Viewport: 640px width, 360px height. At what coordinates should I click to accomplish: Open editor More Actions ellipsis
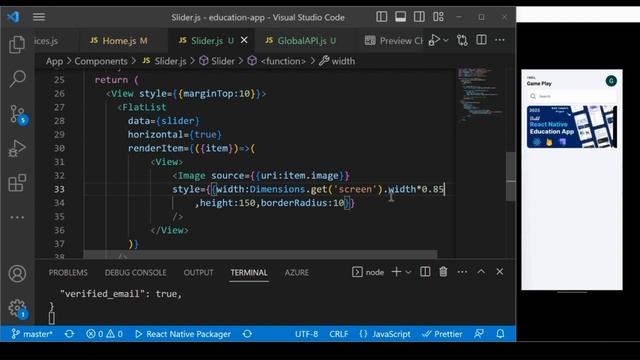[x=500, y=40]
